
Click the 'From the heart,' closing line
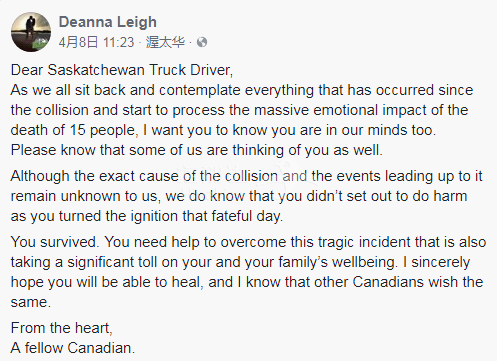(x=61, y=328)
